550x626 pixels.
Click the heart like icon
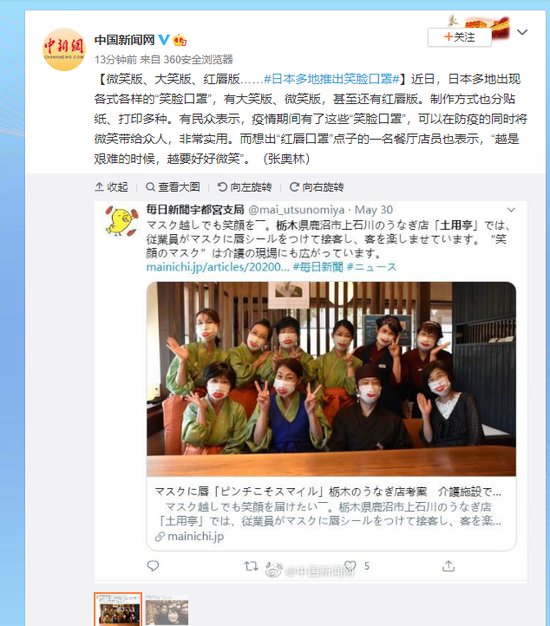point(350,565)
